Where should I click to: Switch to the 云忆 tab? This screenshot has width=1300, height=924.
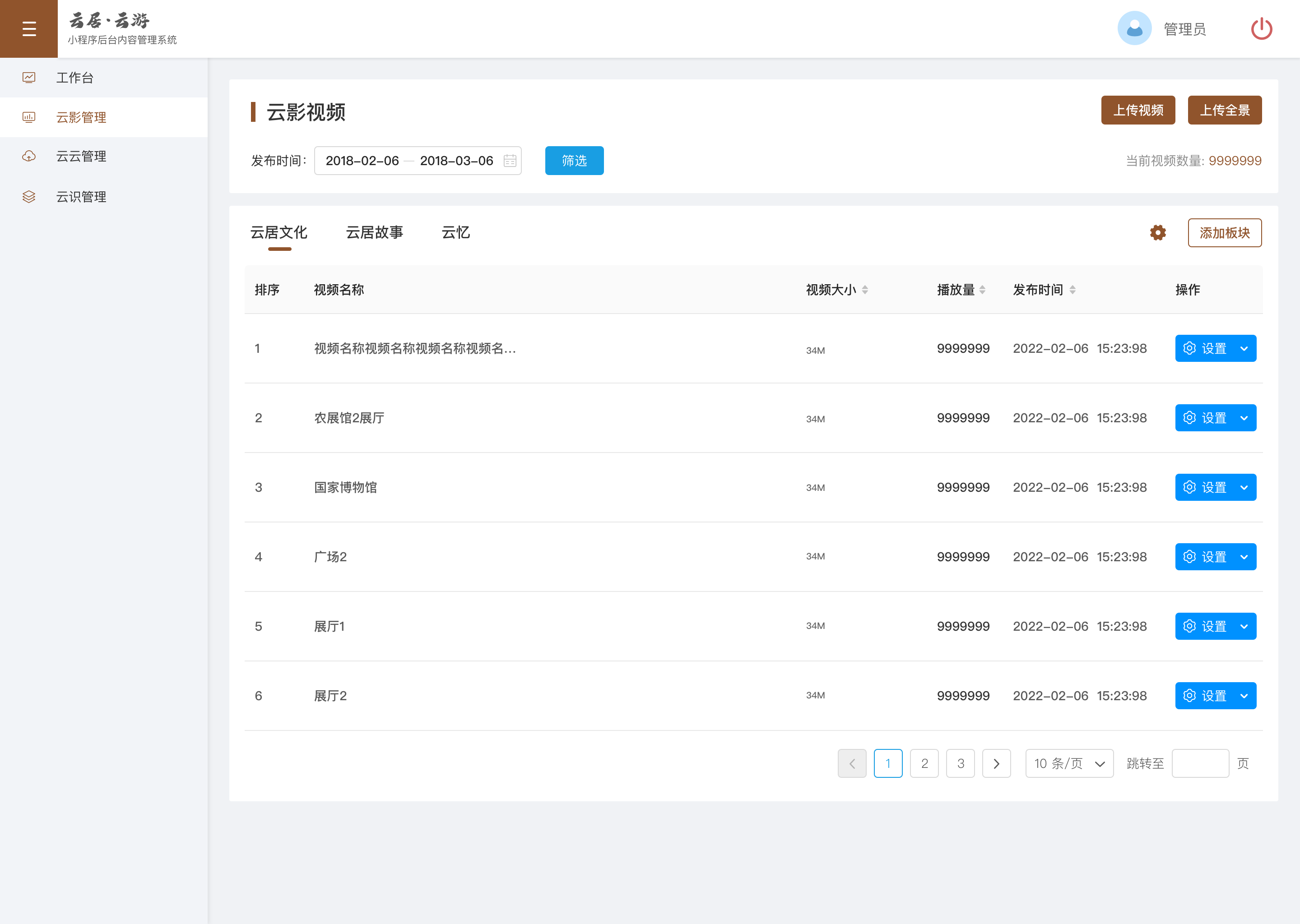(x=456, y=233)
